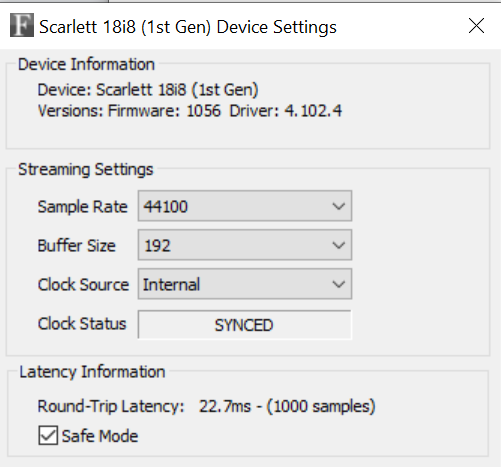This screenshot has width=501, height=467.
Task: Expand the Buffer Size dropdown arrow
Action: [339, 245]
